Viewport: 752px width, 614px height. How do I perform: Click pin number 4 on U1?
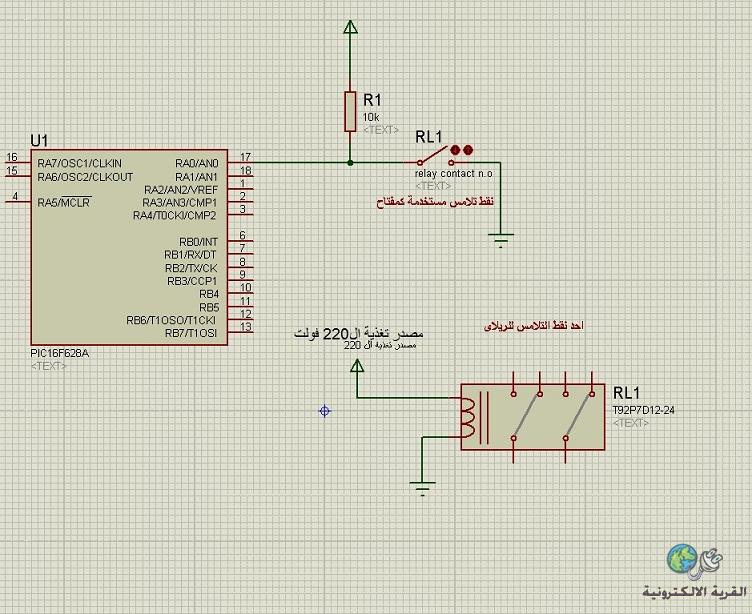point(15,196)
